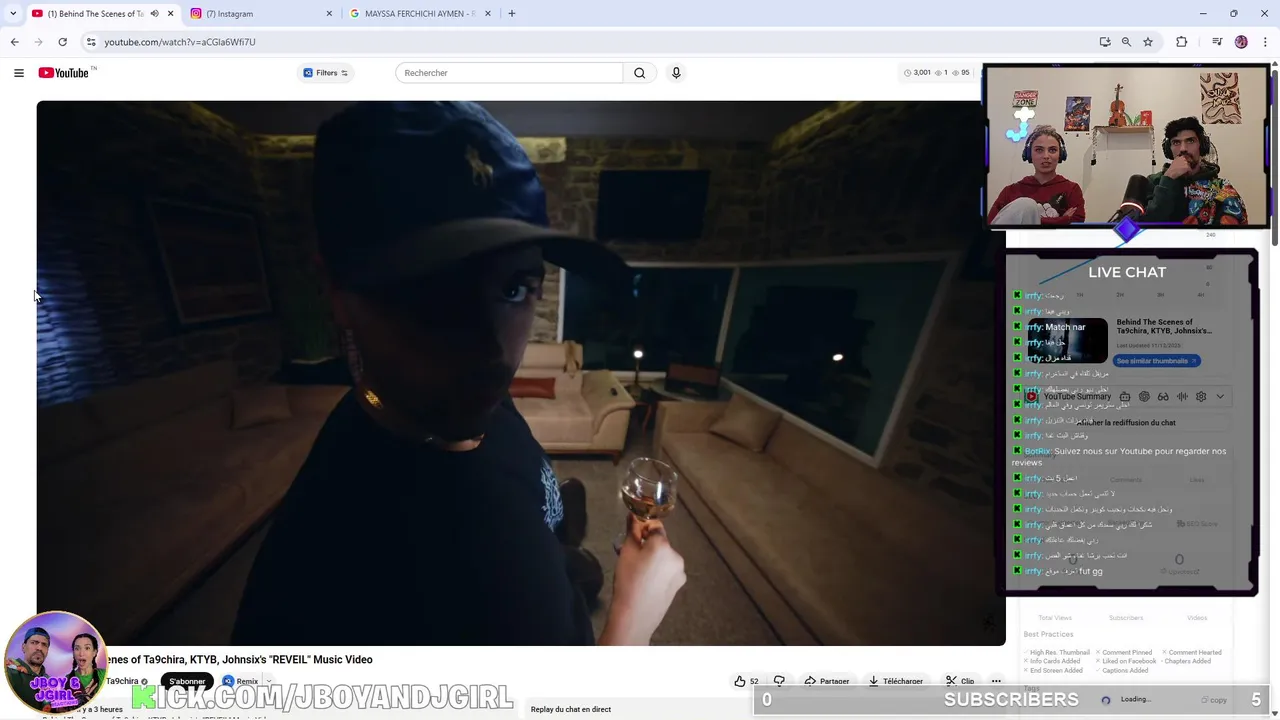Click the address bar URL

coord(180,42)
